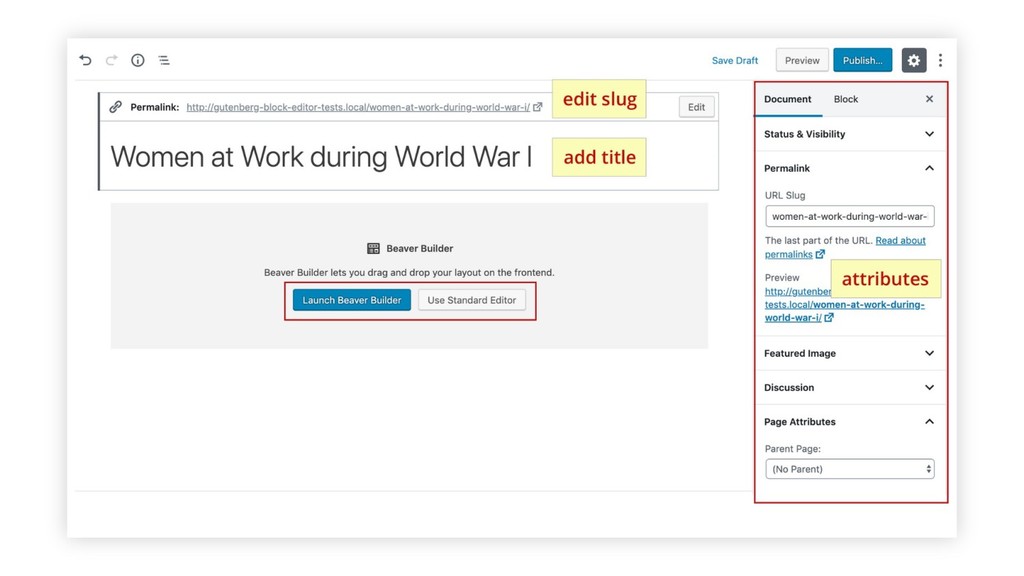The width and height of the screenshot is (1024, 576).
Task: Click external icon after the preview URL
Action: point(829,317)
